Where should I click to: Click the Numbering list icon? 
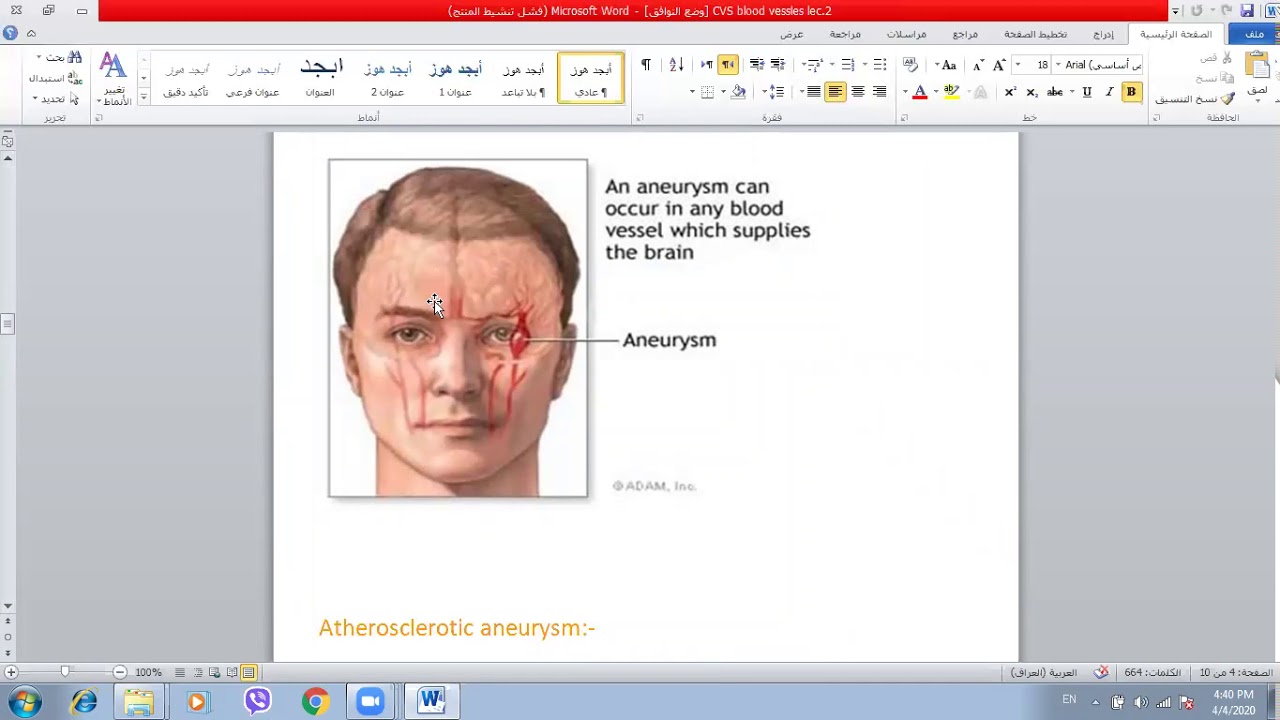click(x=848, y=65)
